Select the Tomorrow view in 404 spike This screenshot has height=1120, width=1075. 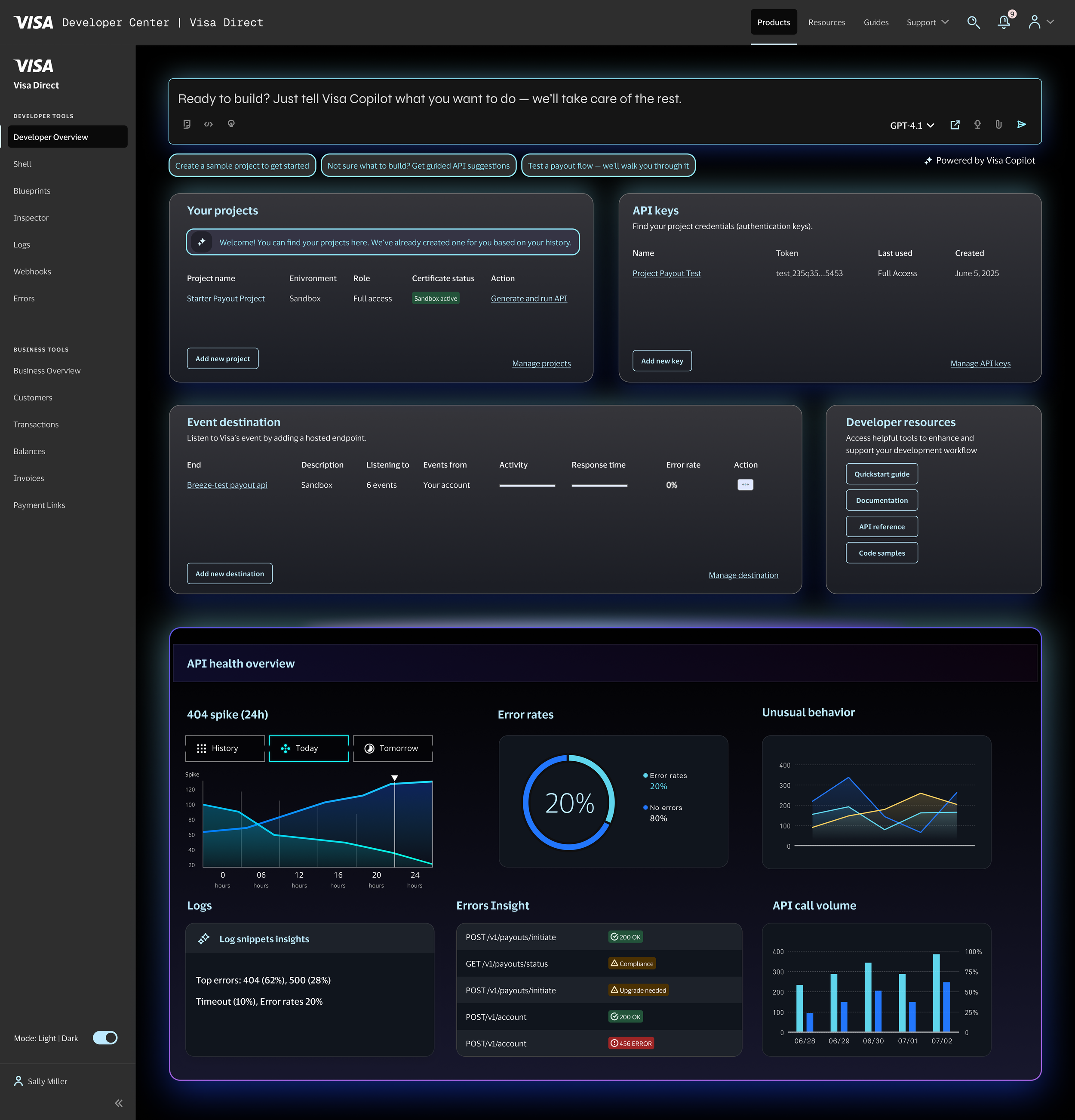[393, 748]
